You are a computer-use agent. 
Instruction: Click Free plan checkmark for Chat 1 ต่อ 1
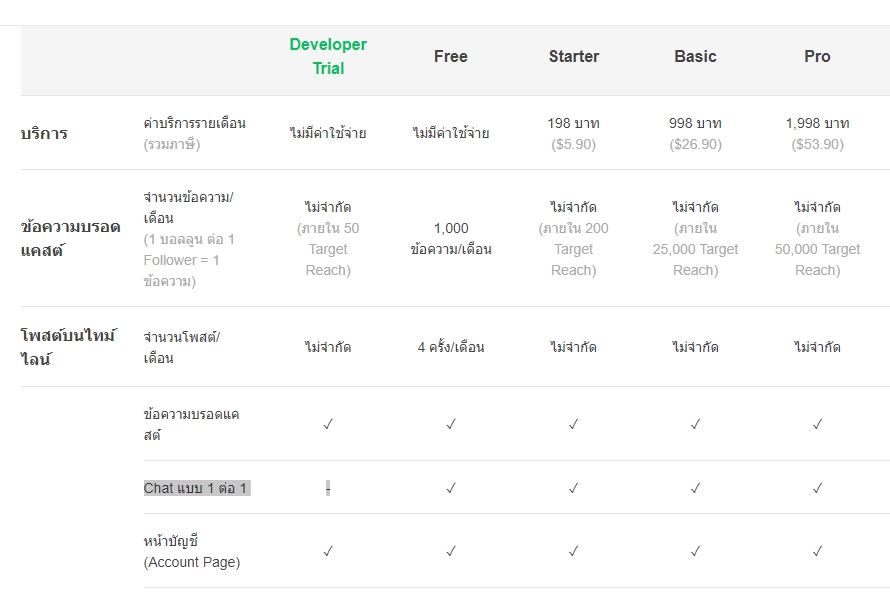pos(451,488)
